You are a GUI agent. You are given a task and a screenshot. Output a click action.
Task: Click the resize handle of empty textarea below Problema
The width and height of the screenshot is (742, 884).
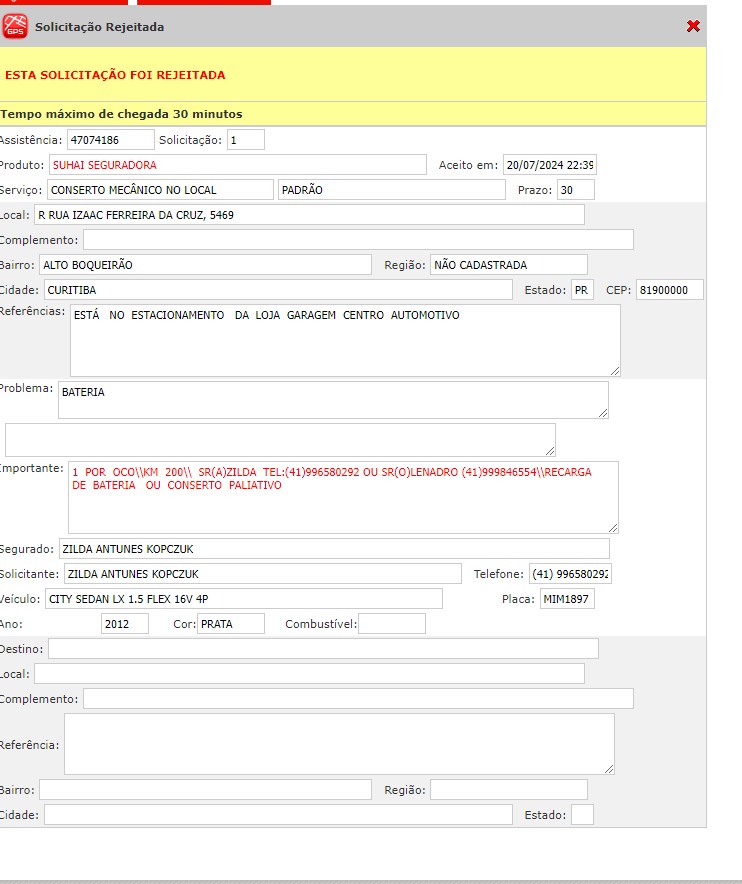550,451
